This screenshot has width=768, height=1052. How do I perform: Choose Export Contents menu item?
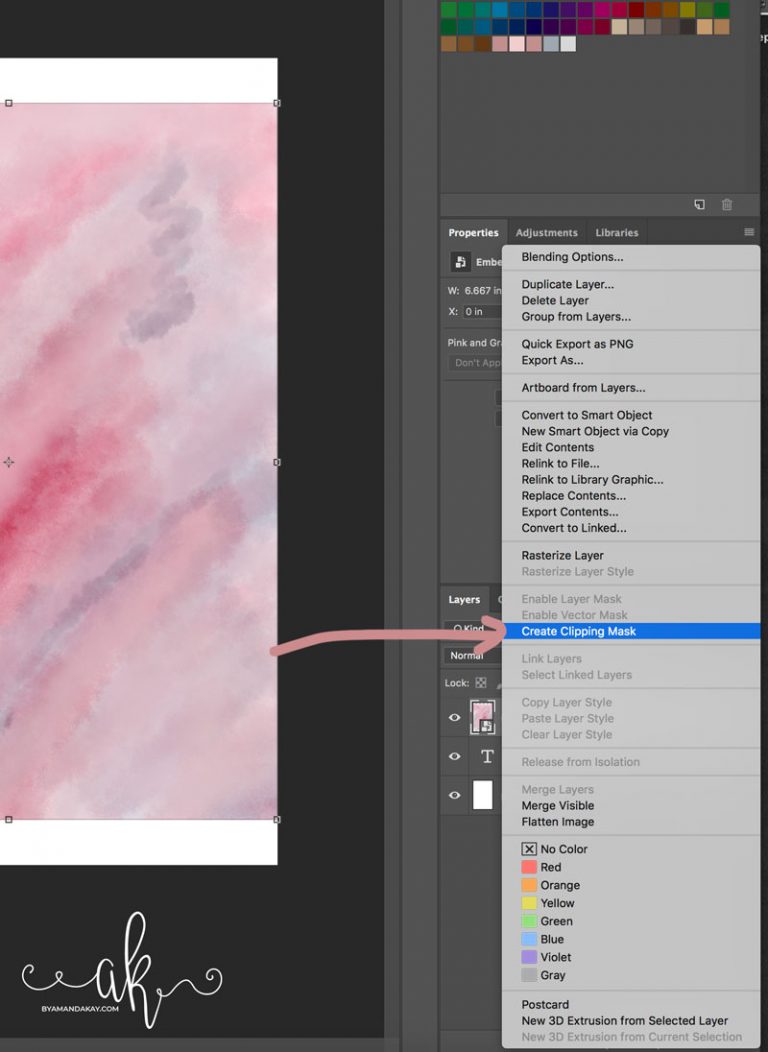(570, 512)
